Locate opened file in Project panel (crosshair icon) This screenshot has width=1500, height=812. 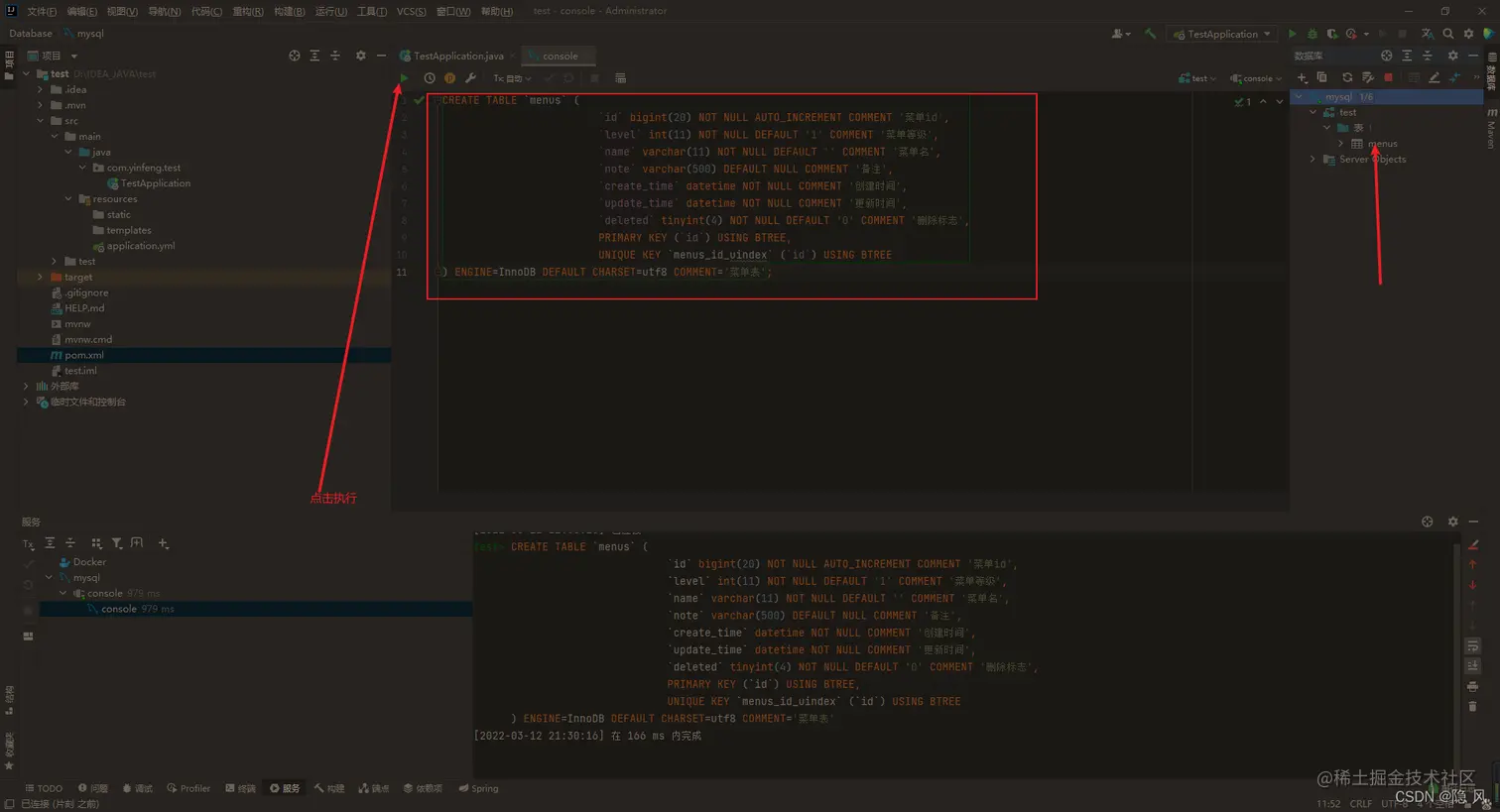(294, 56)
